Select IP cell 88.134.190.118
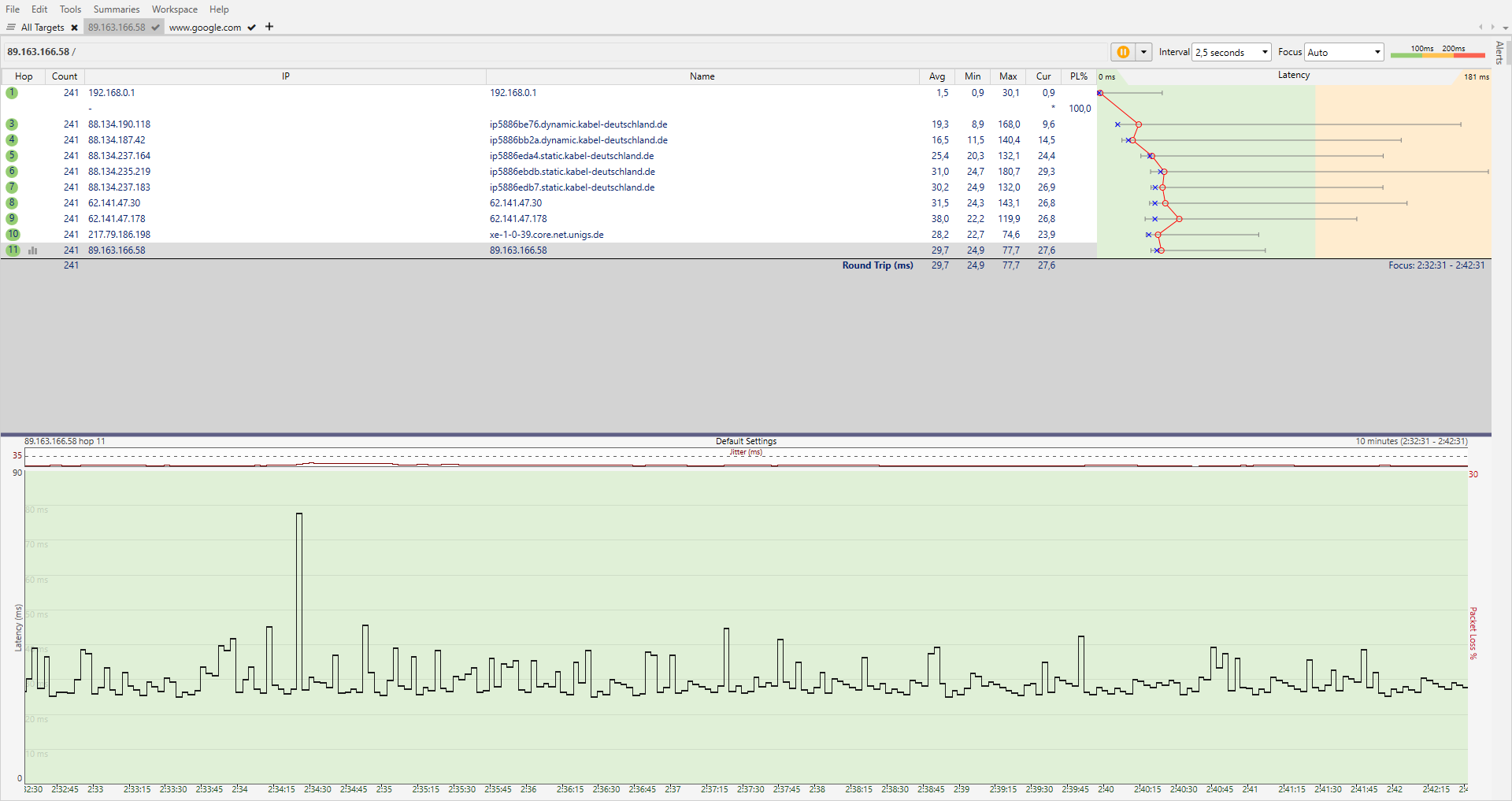This screenshot has width=1512, height=801. click(119, 124)
